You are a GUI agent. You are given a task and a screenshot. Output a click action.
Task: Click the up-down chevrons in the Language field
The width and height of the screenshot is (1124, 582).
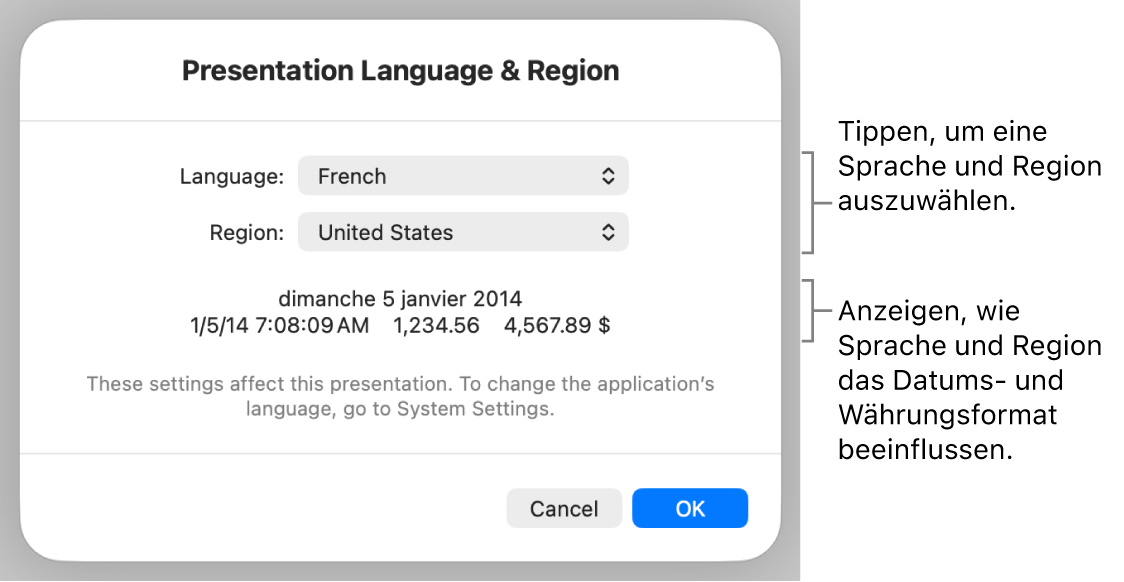608,176
